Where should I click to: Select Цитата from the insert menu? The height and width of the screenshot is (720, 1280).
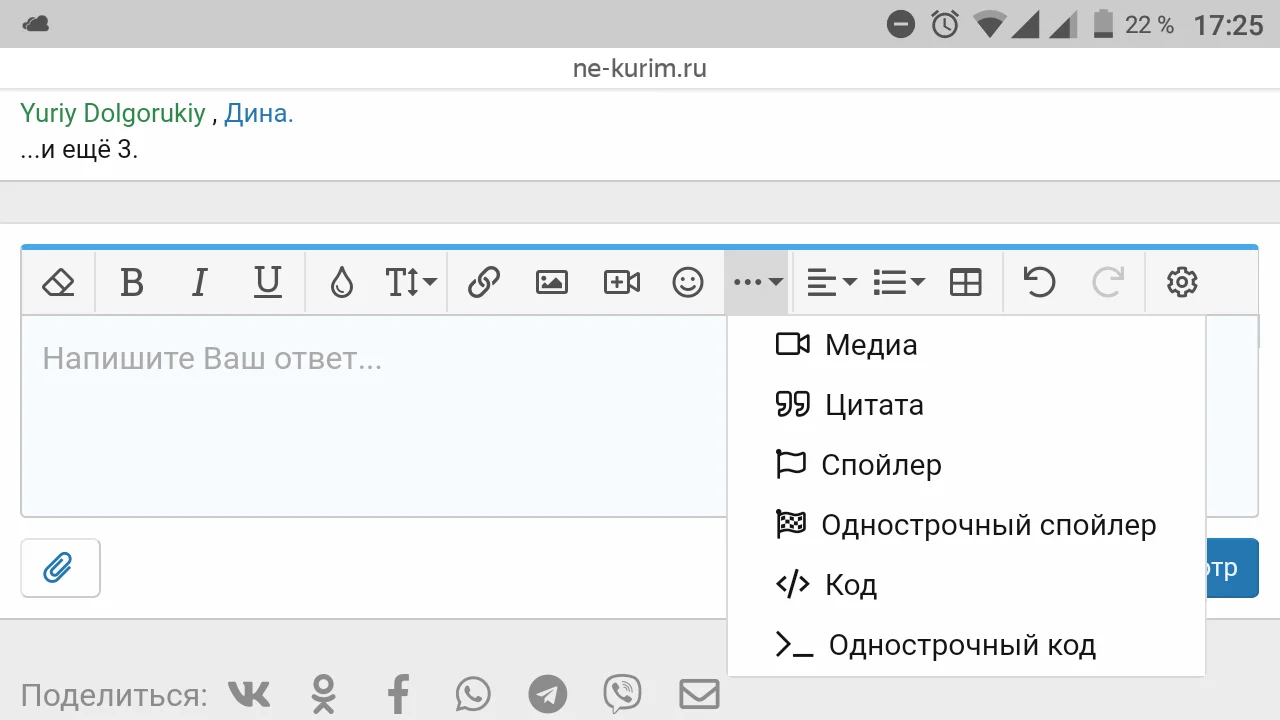coord(872,405)
